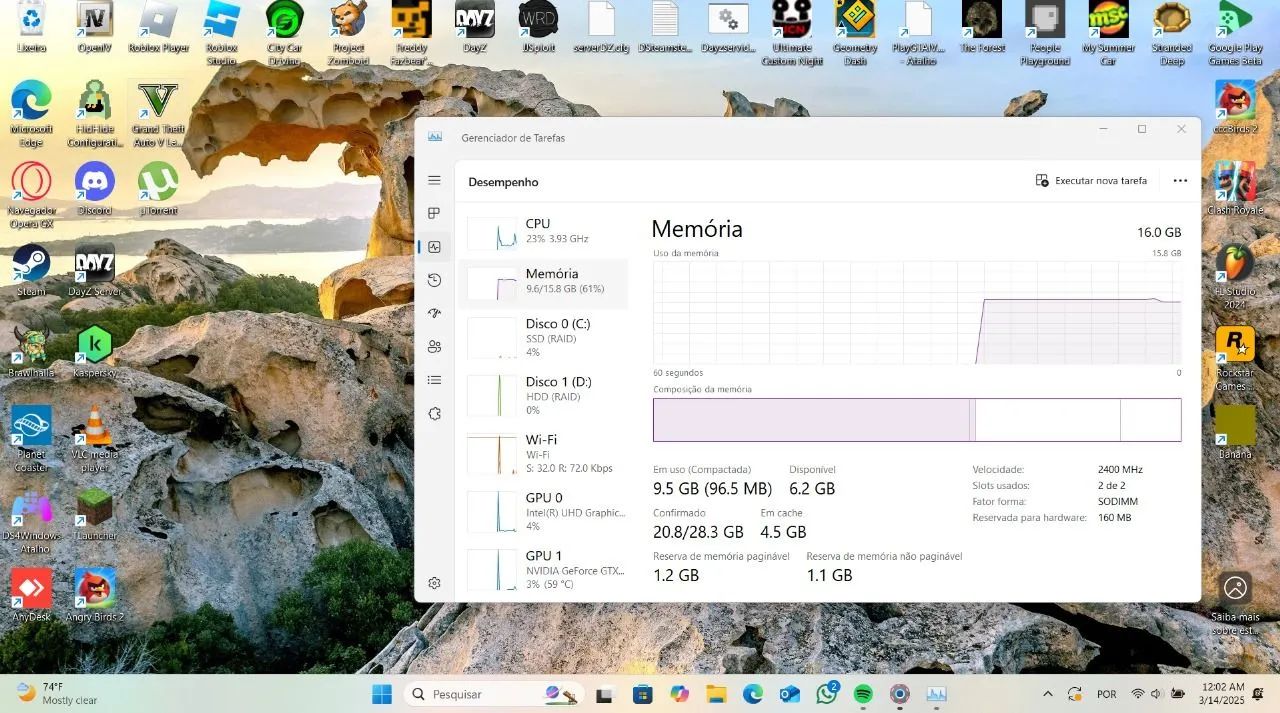The width and height of the screenshot is (1280, 713).
Task: Select GPU 1 NVIDIA GeForce item
Action: (543, 569)
